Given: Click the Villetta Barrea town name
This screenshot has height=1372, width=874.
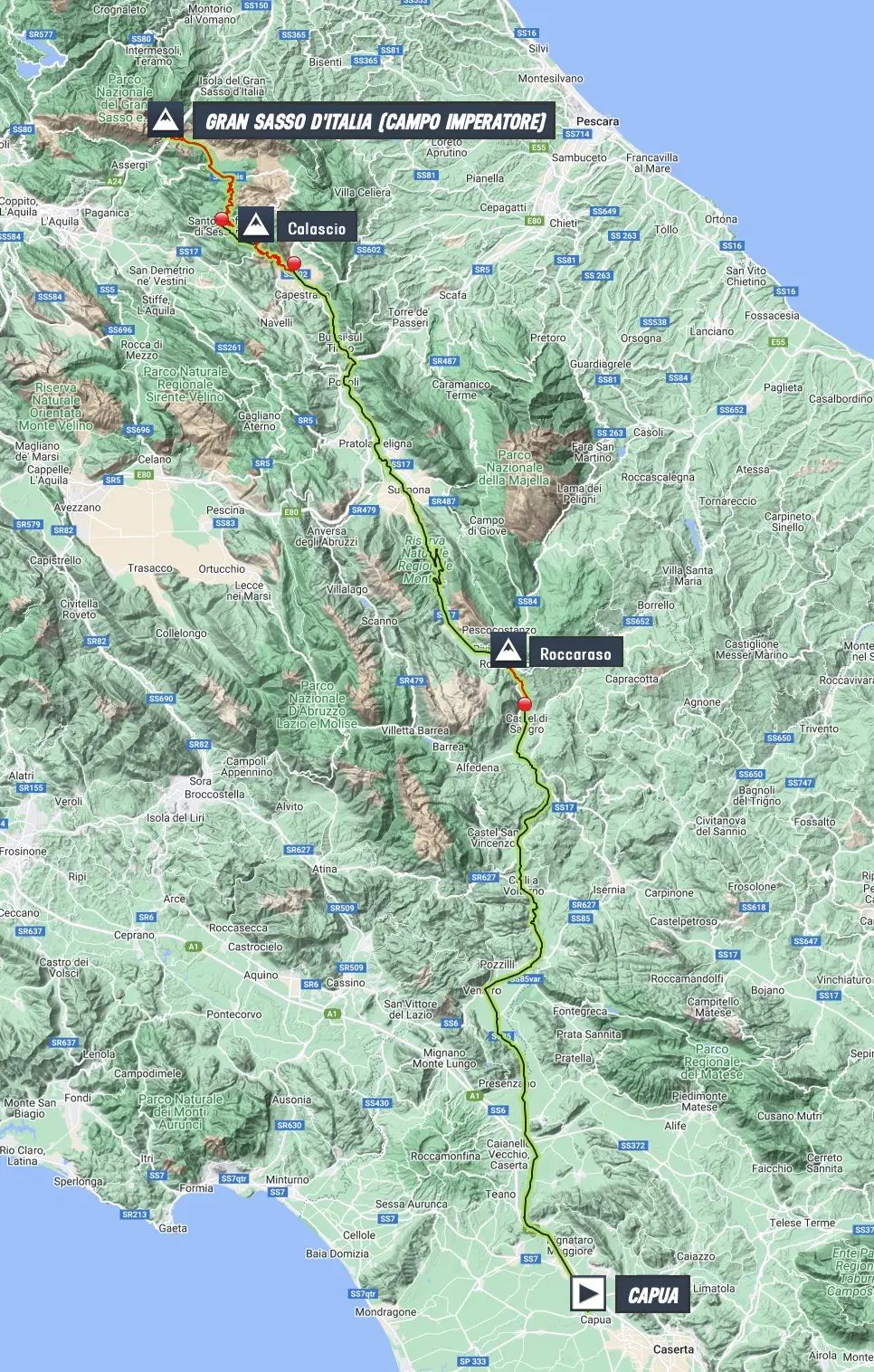Looking at the screenshot, I should coord(414,730).
